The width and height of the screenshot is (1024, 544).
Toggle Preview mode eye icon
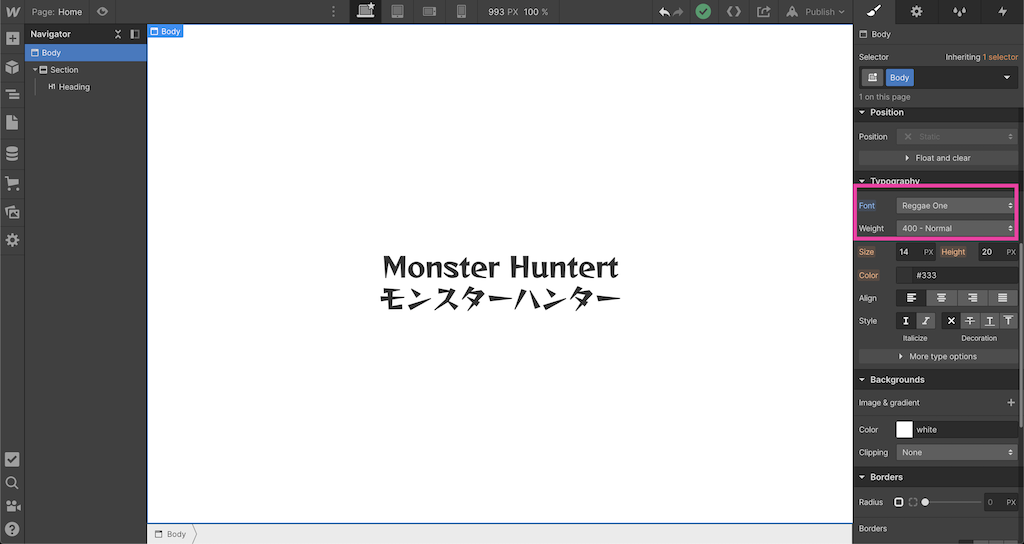(103, 12)
